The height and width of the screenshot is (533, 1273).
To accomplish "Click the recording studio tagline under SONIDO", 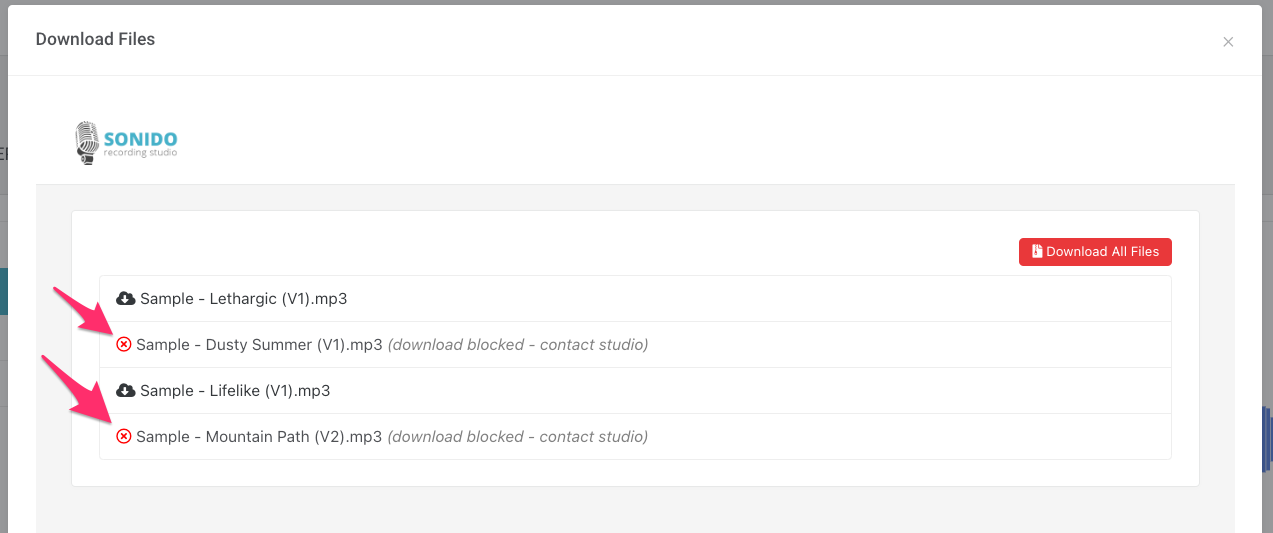I will coord(140,153).
